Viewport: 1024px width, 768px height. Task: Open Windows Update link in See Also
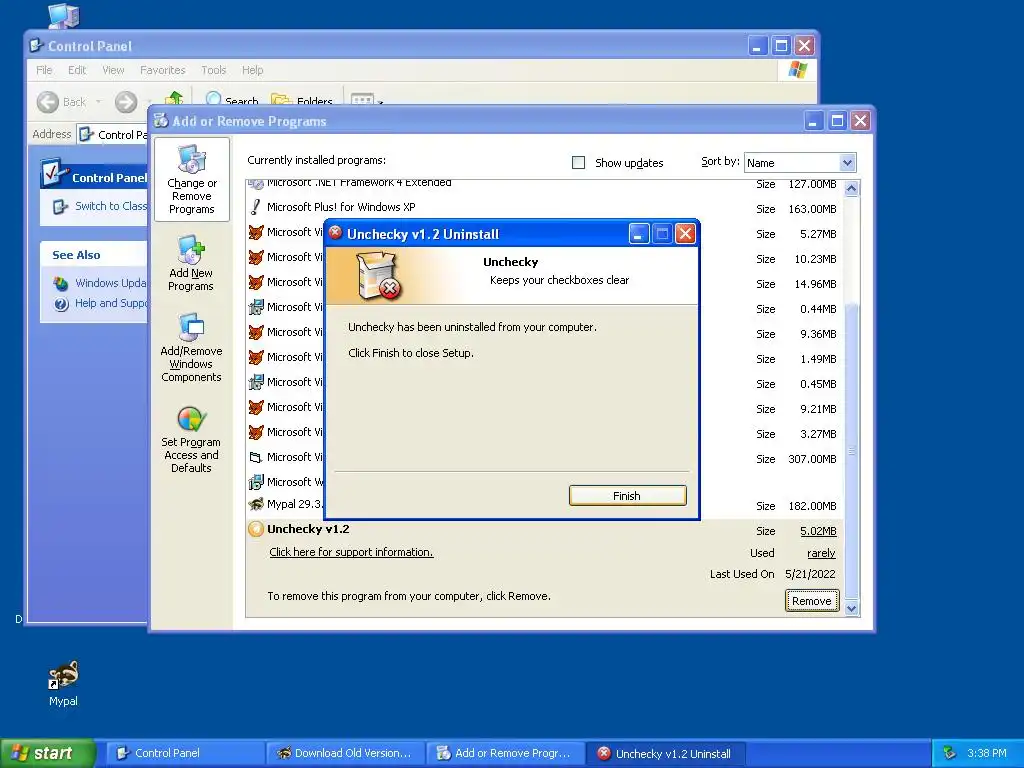click(110, 283)
